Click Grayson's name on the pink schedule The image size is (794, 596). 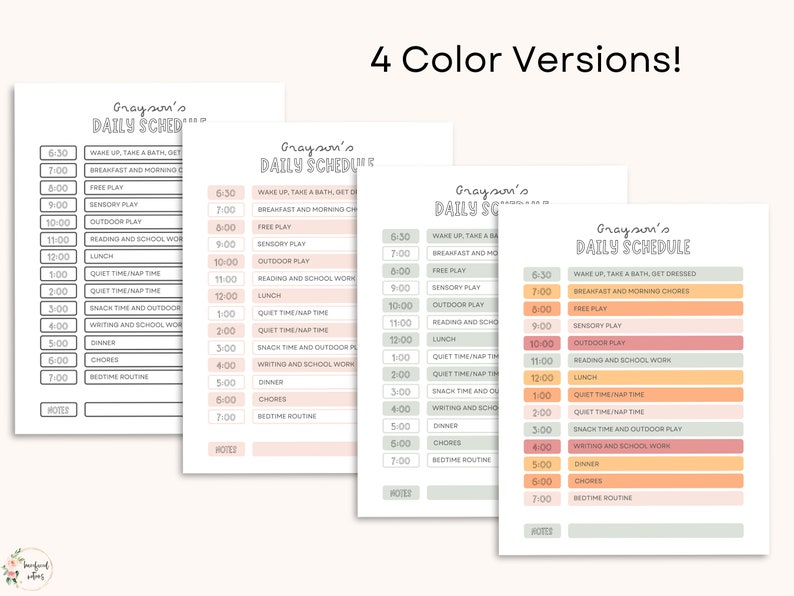(317, 147)
